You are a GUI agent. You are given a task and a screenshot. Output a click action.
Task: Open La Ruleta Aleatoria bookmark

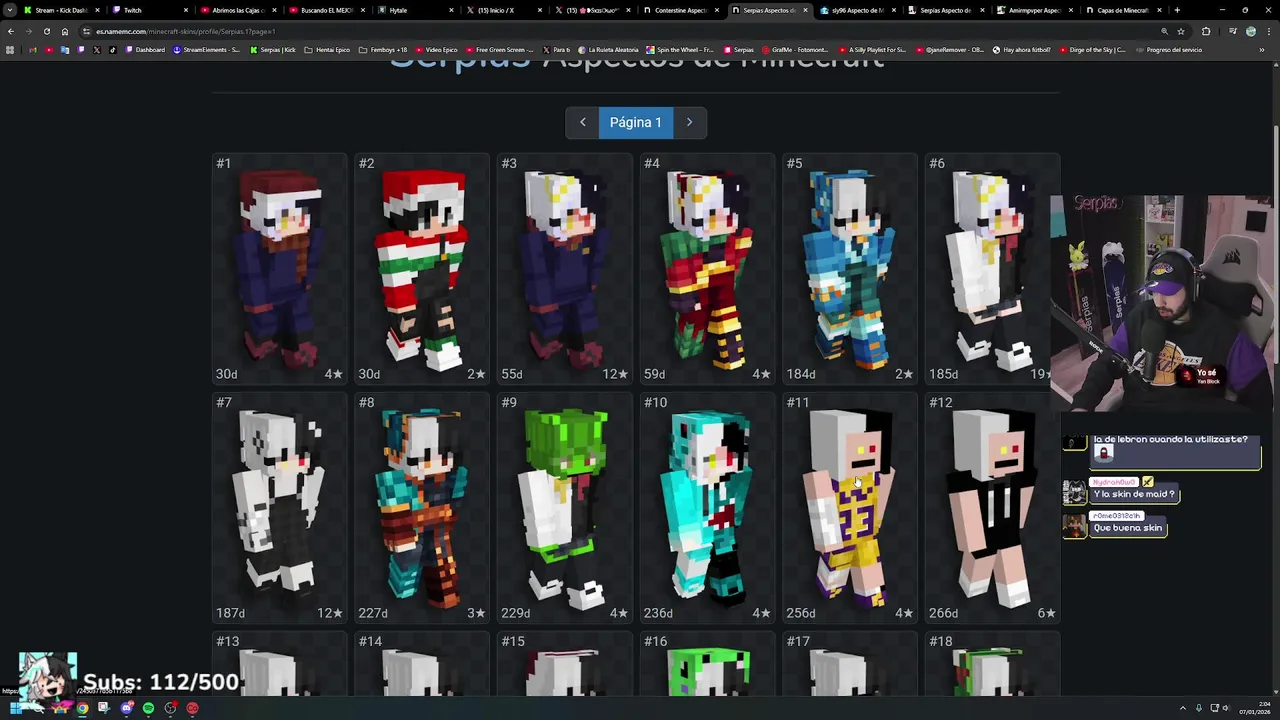[x=607, y=50]
